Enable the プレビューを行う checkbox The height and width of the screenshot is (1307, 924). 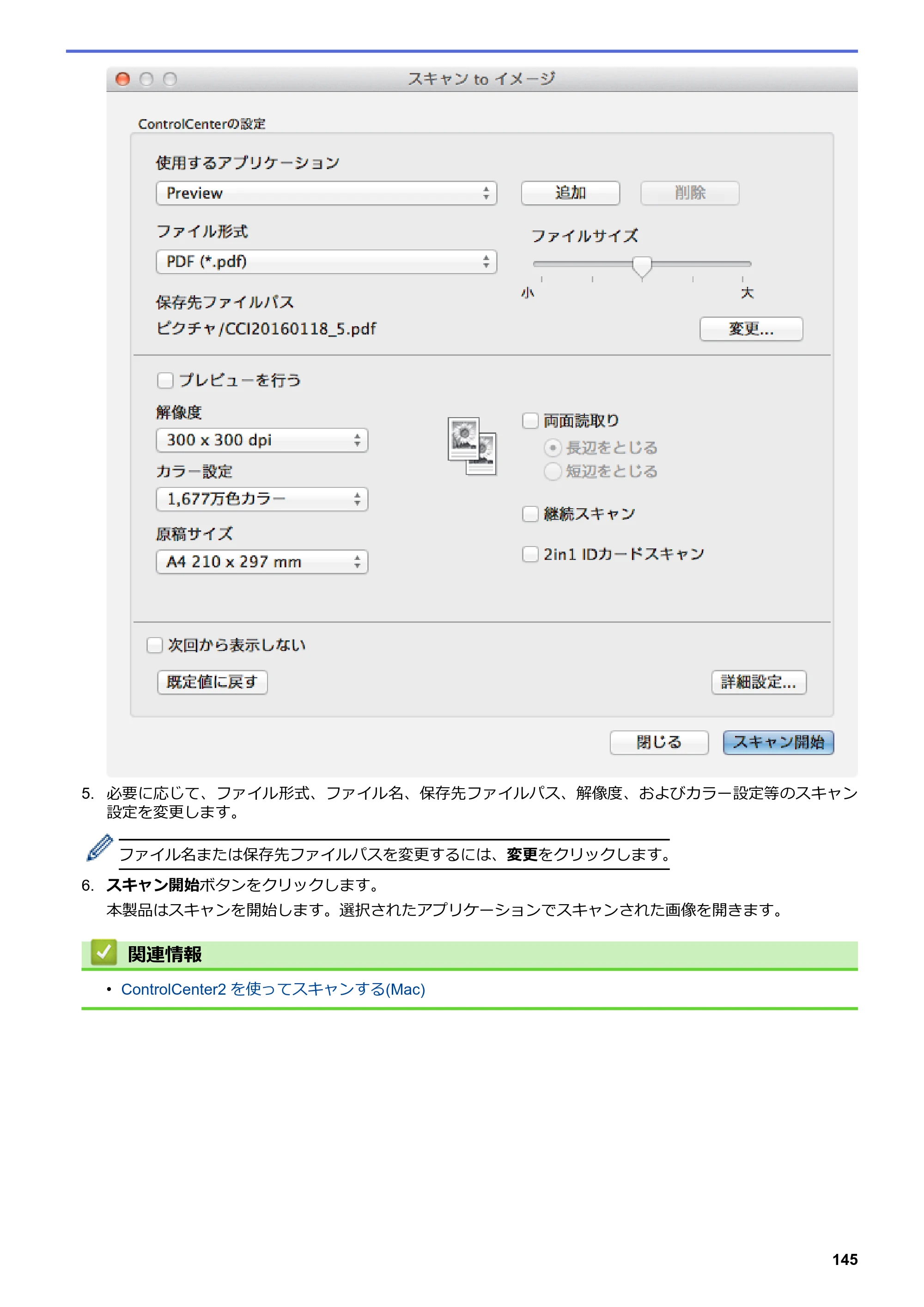click(x=165, y=380)
